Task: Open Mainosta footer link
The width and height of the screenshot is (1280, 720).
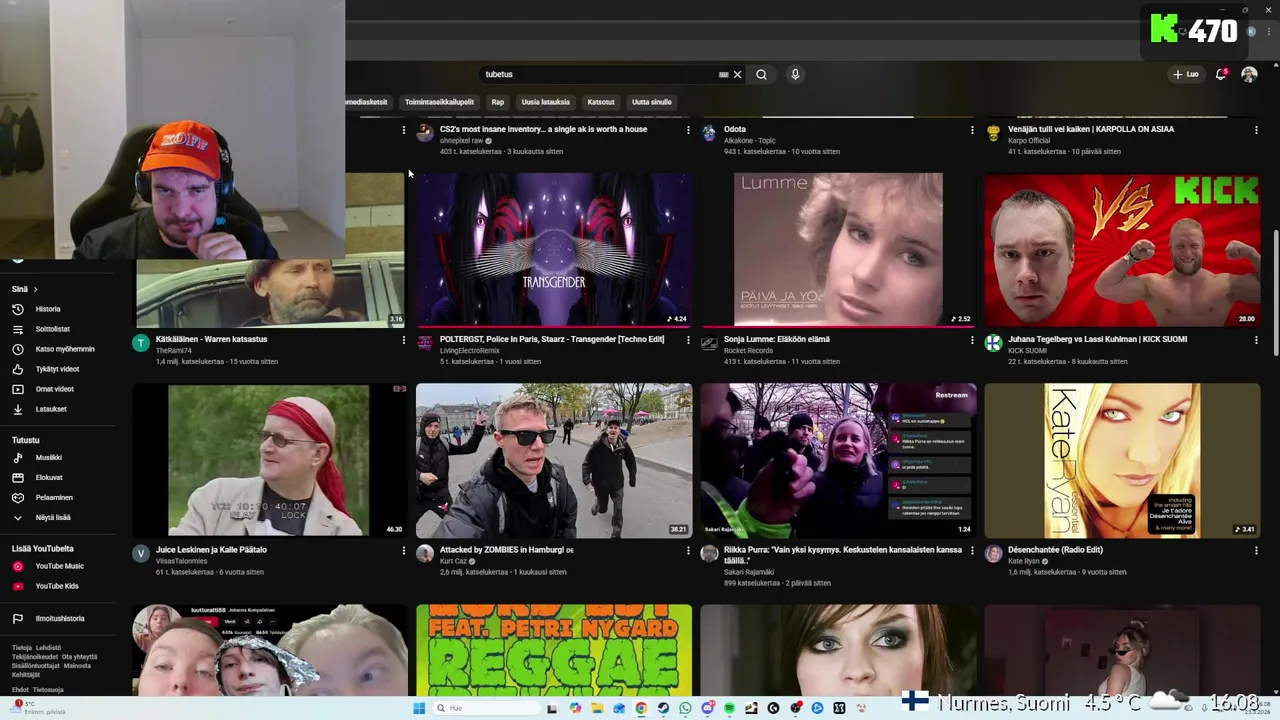Action: coord(77,665)
